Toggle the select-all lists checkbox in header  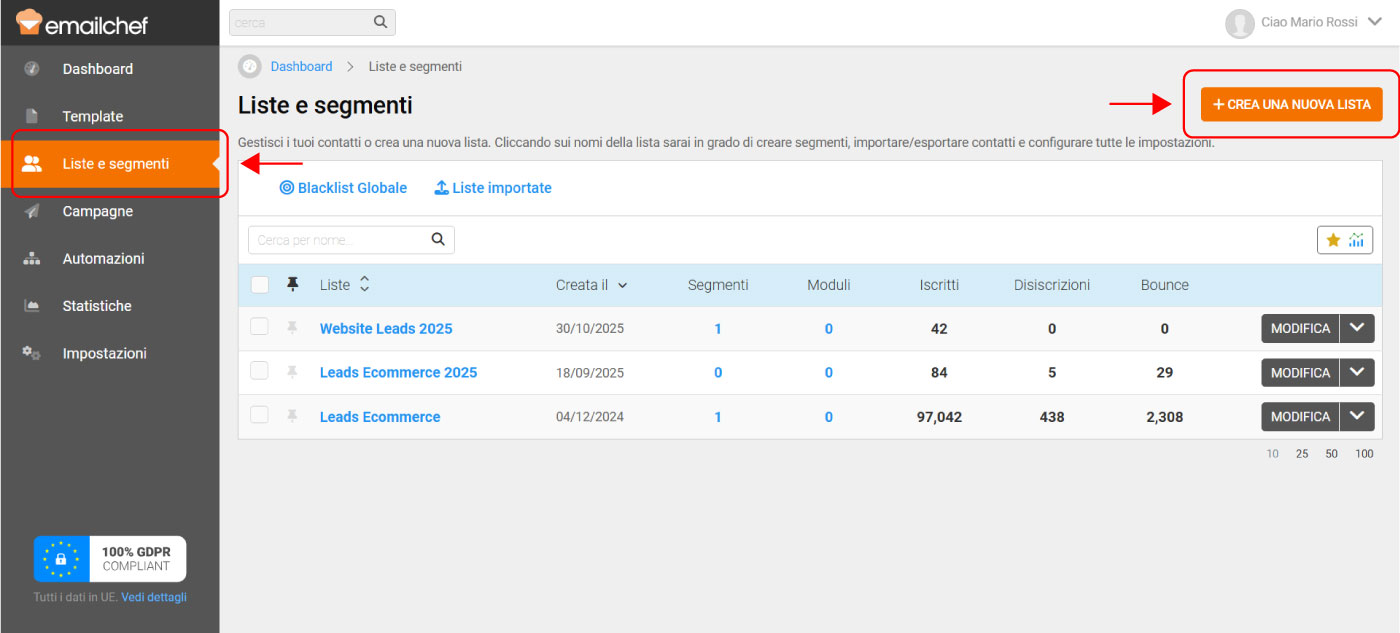pyautogui.click(x=260, y=285)
